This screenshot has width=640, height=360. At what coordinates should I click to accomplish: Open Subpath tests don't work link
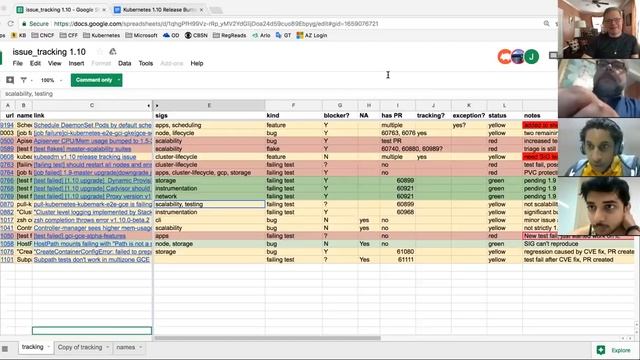pos(92,260)
